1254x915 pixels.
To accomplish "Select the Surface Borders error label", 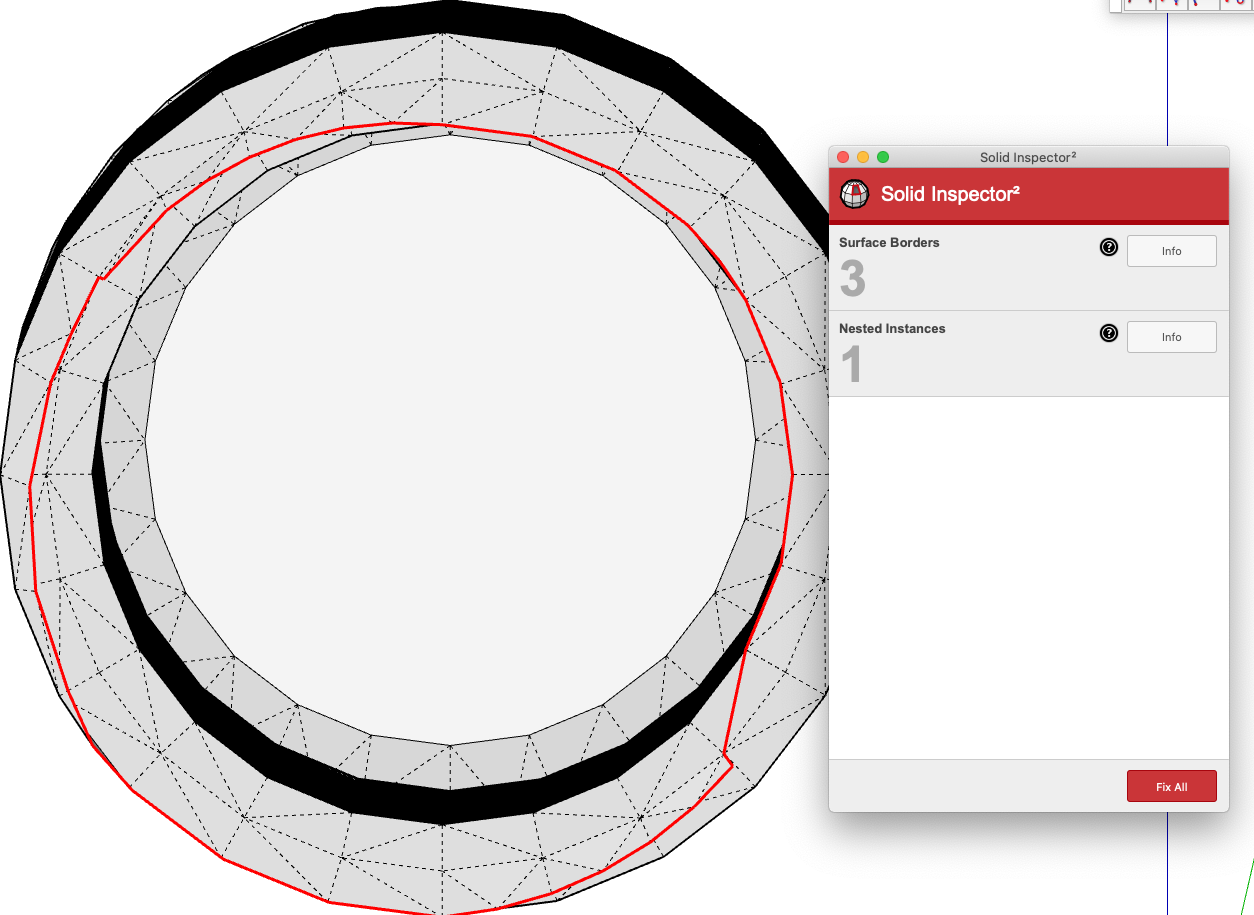I will pyautogui.click(x=889, y=242).
